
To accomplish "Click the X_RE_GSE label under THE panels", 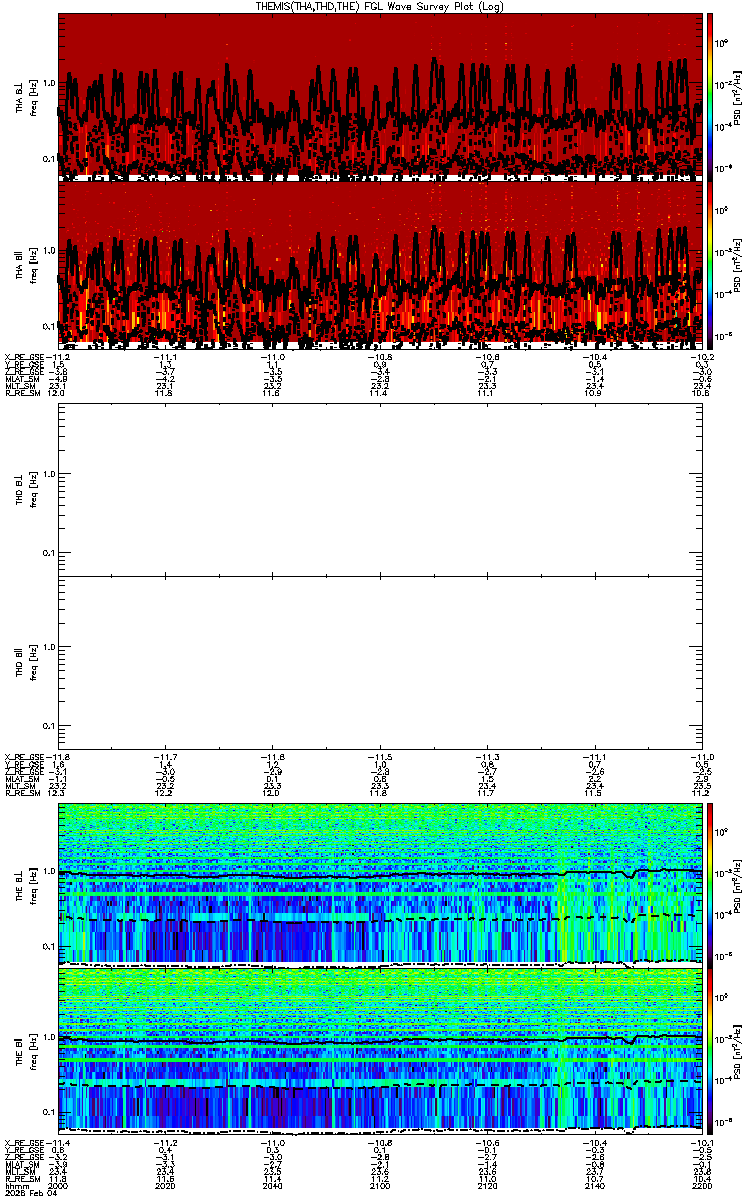I will pos(26,1142).
